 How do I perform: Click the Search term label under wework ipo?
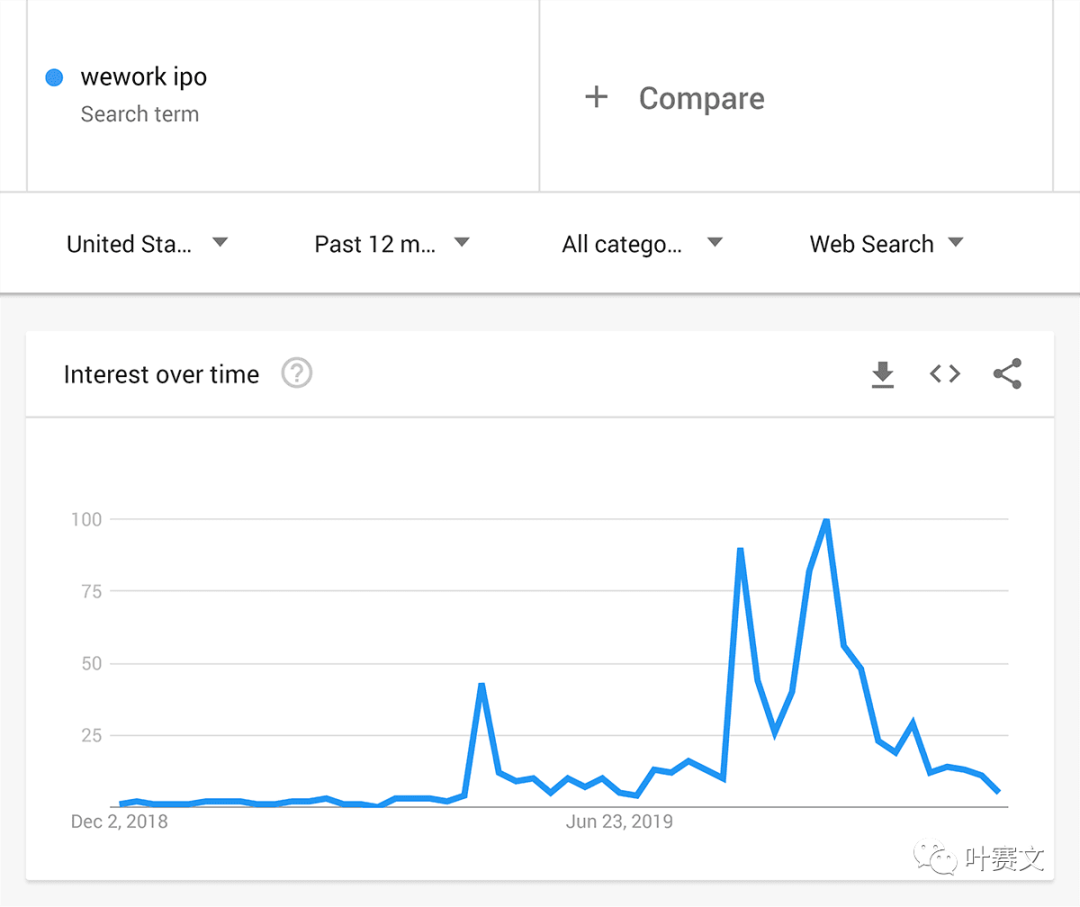(140, 114)
